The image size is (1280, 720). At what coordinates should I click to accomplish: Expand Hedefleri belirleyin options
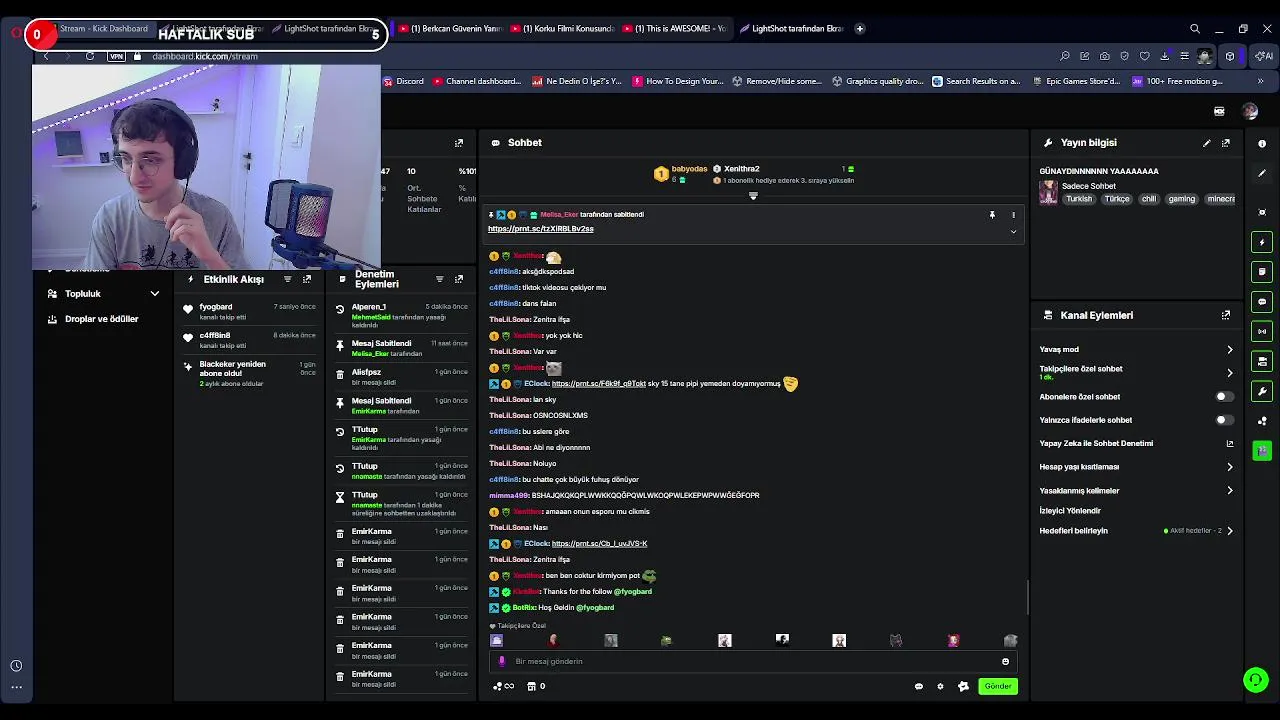coord(1230,531)
